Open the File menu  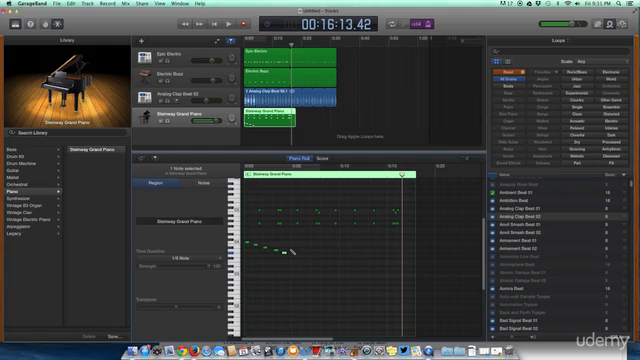coord(57,4)
